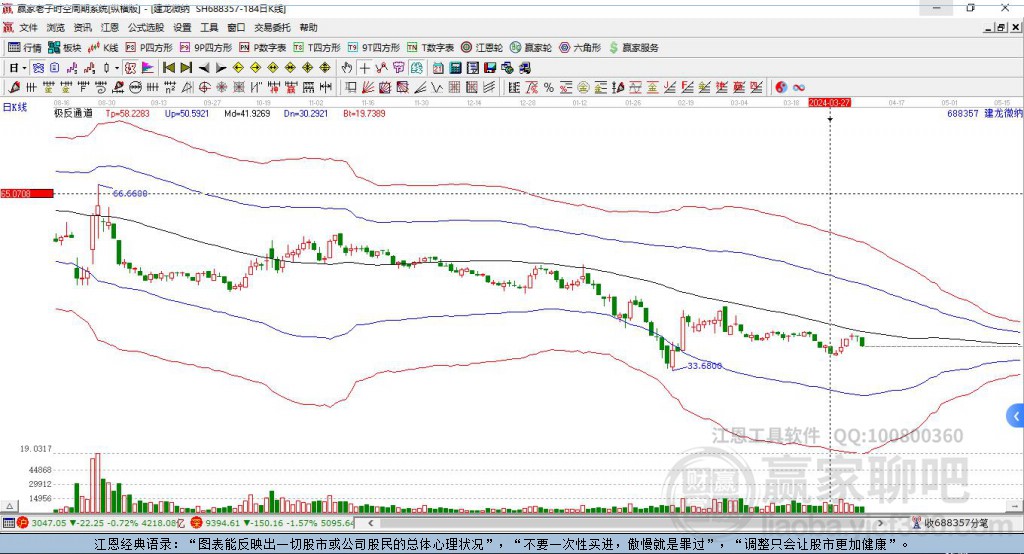Open the 设置 menu
The image size is (1024, 554).
(x=182, y=27)
